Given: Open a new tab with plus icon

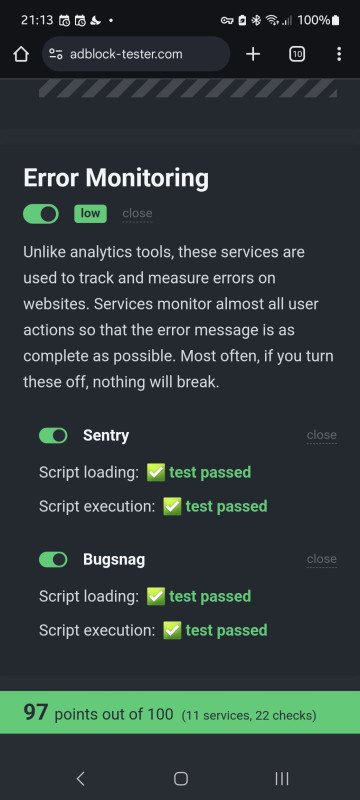Looking at the screenshot, I should [253, 54].
